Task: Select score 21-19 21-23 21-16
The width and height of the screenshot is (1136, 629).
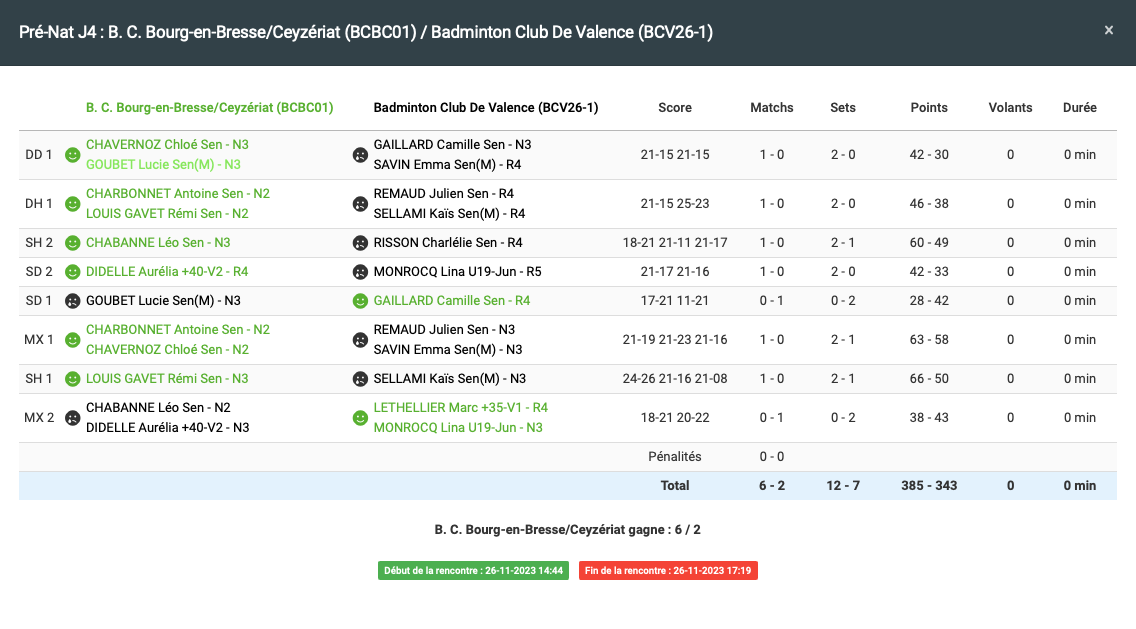Action: (674, 340)
